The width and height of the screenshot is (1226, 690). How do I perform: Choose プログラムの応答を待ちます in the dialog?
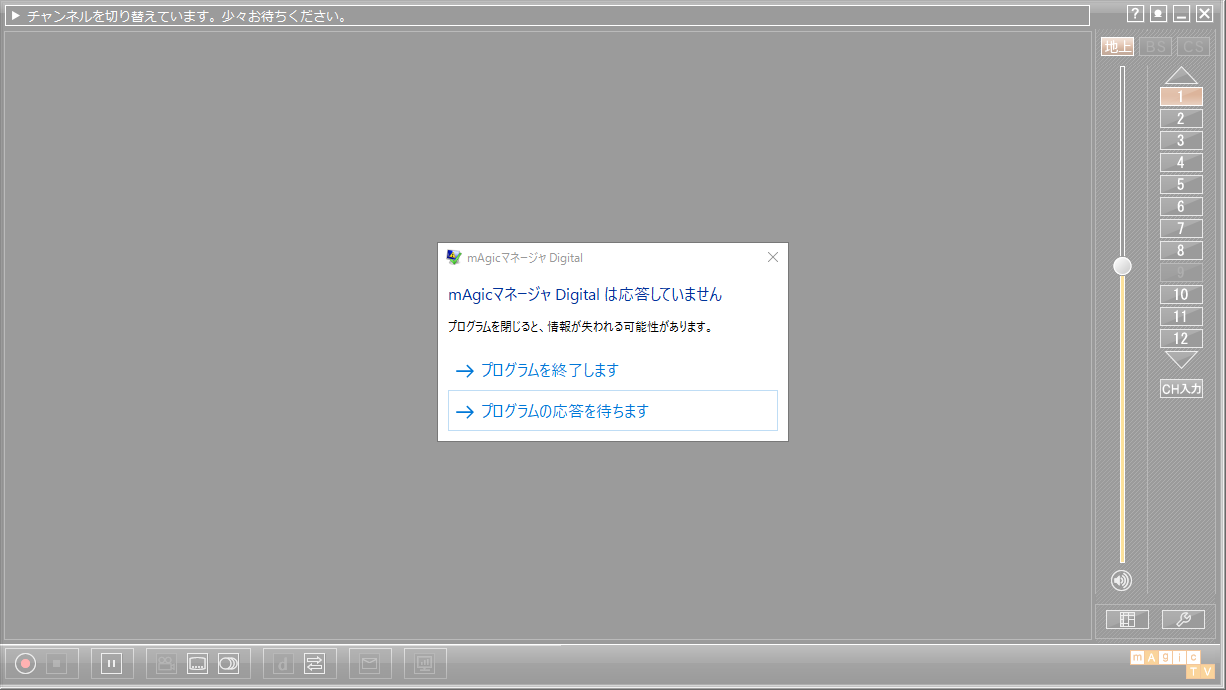(x=612, y=411)
